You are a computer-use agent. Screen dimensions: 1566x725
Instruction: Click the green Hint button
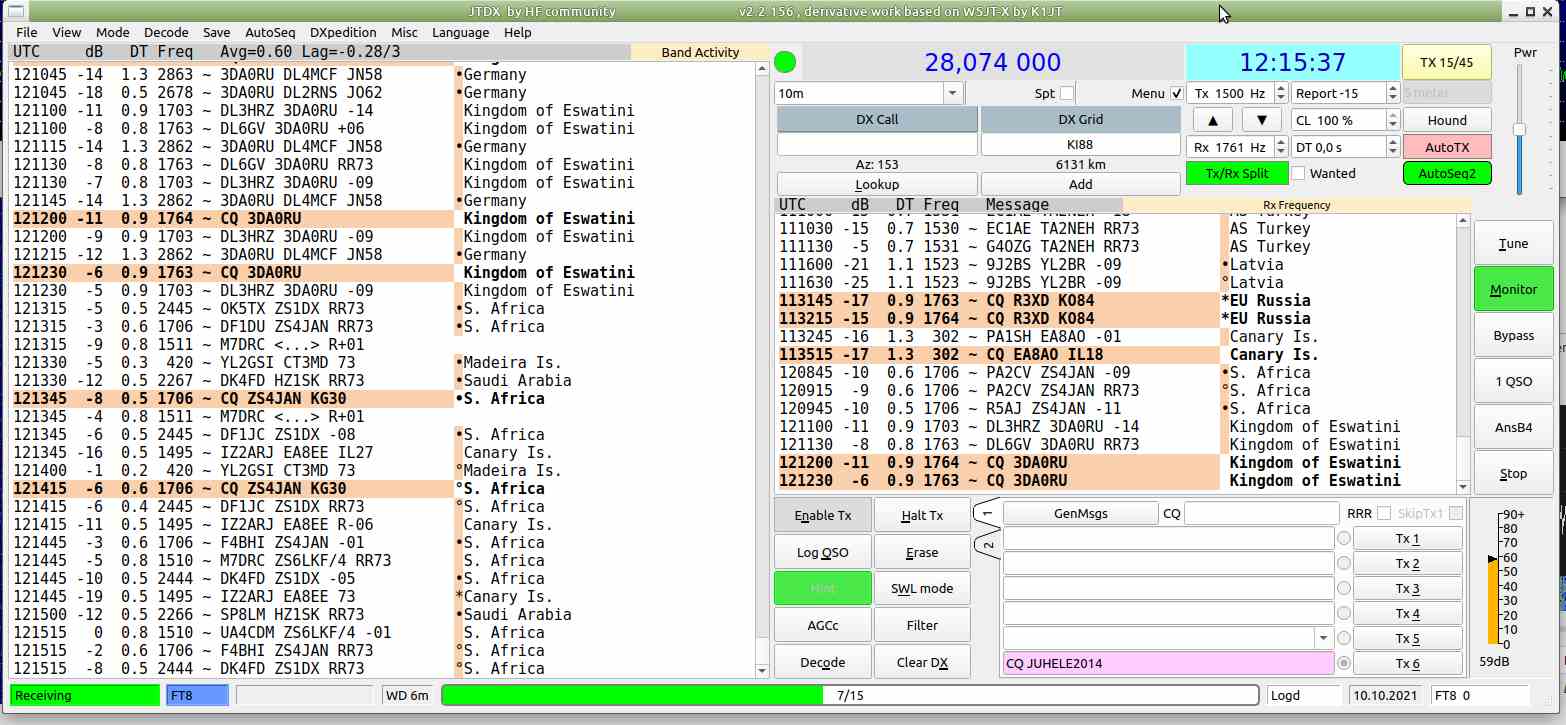coord(822,588)
